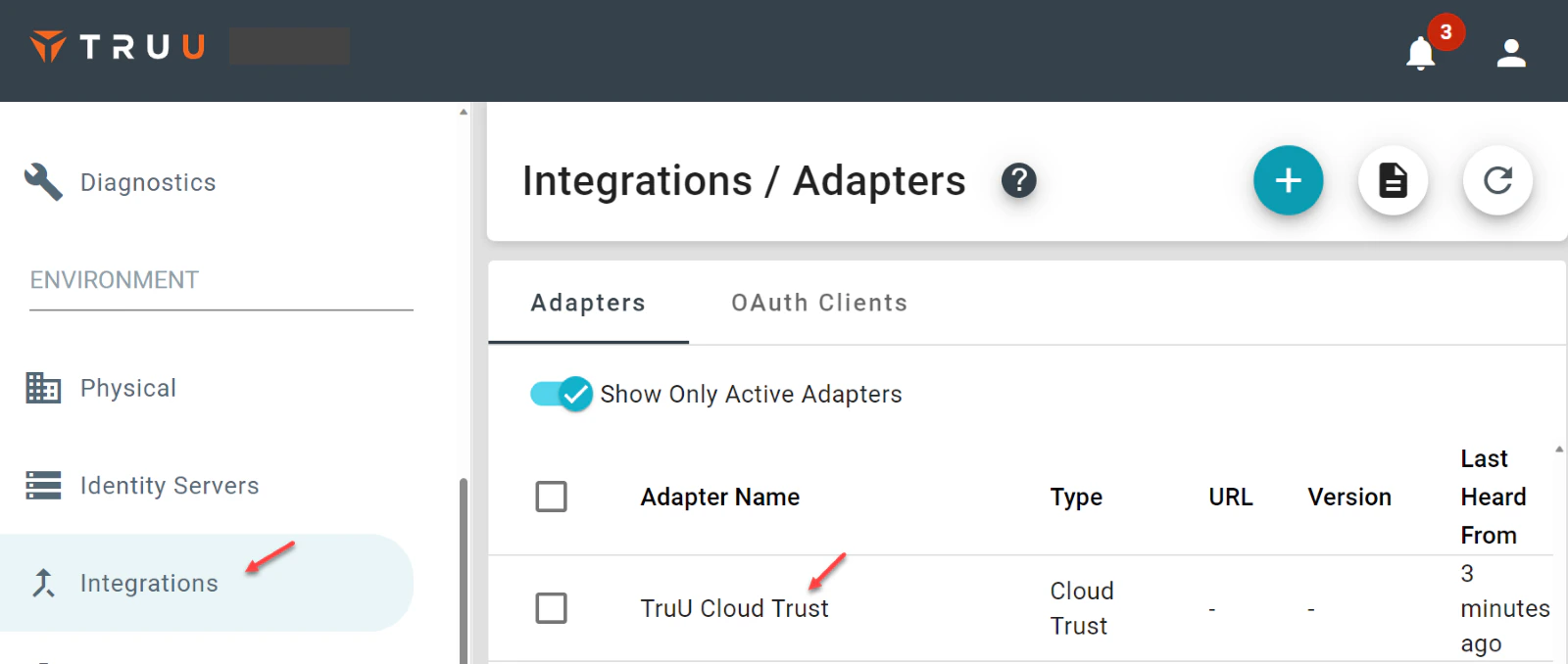
Task: Switch to the OAuth Clients tab
Action: 819,303
